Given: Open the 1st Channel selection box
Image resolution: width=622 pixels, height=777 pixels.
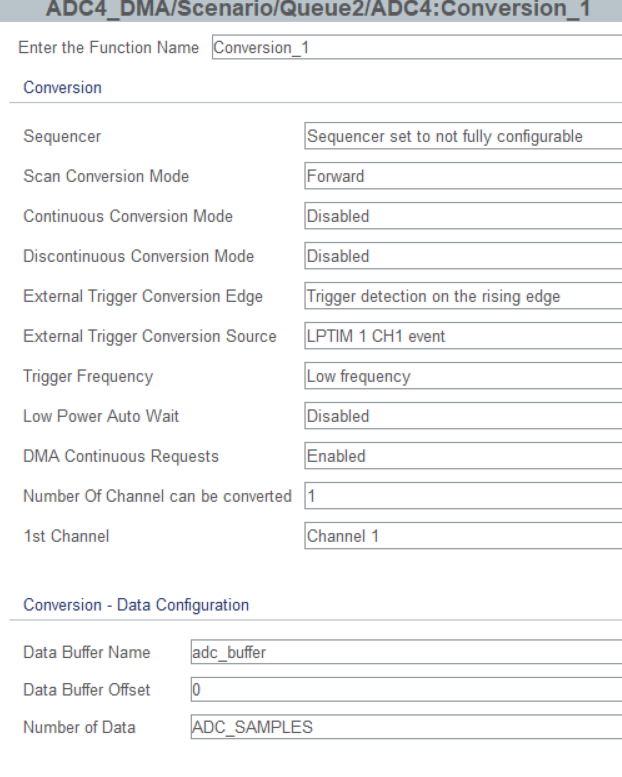Looking at the screenshot, I should [x=463, y=536].
